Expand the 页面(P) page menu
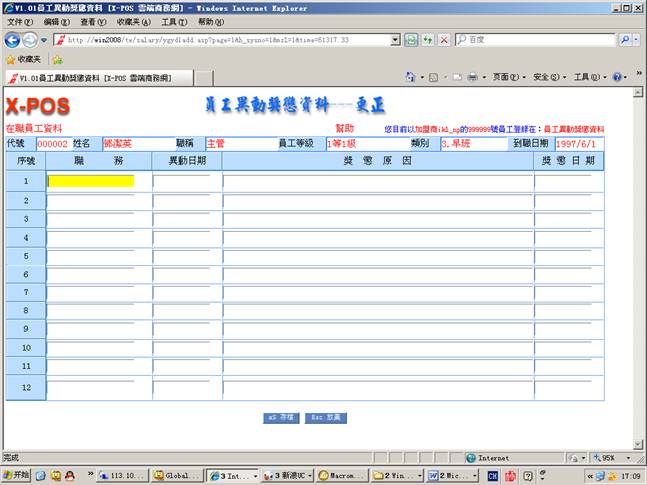 (x=507, y=77)
